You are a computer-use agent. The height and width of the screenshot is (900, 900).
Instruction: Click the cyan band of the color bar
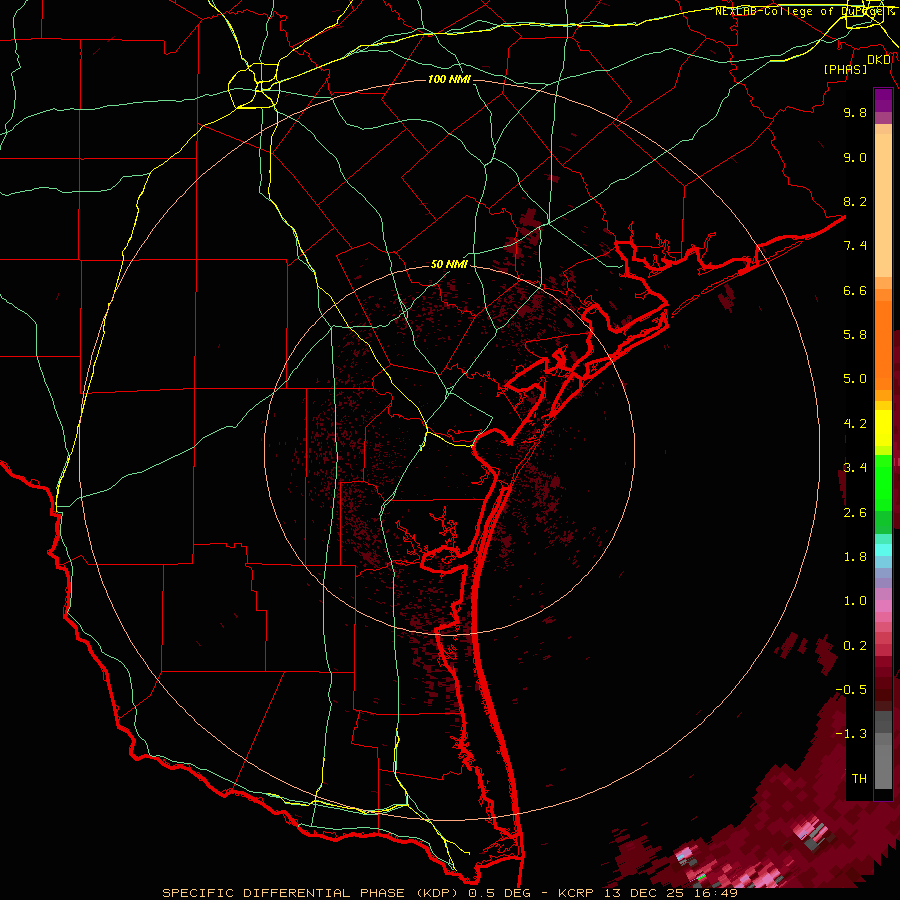tap(883, 550)
